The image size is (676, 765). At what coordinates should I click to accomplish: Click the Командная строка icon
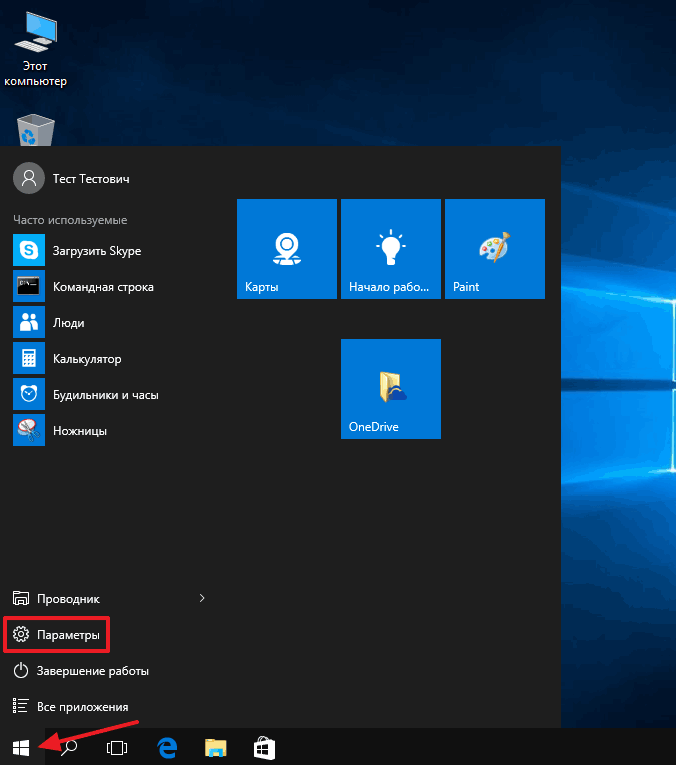[x=29, y=286]
